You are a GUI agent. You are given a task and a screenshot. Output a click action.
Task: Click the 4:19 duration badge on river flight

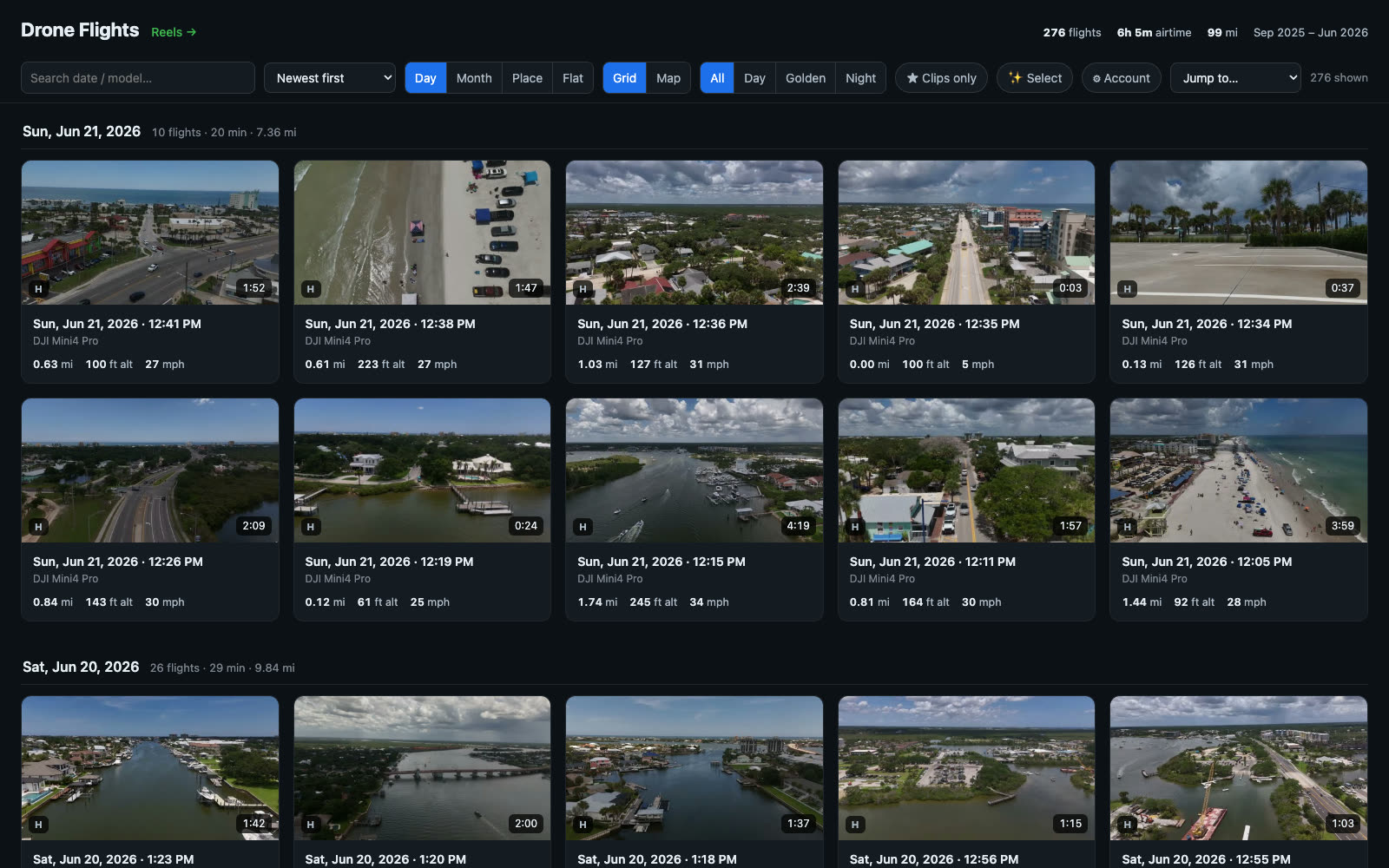(x=798, y=526)
